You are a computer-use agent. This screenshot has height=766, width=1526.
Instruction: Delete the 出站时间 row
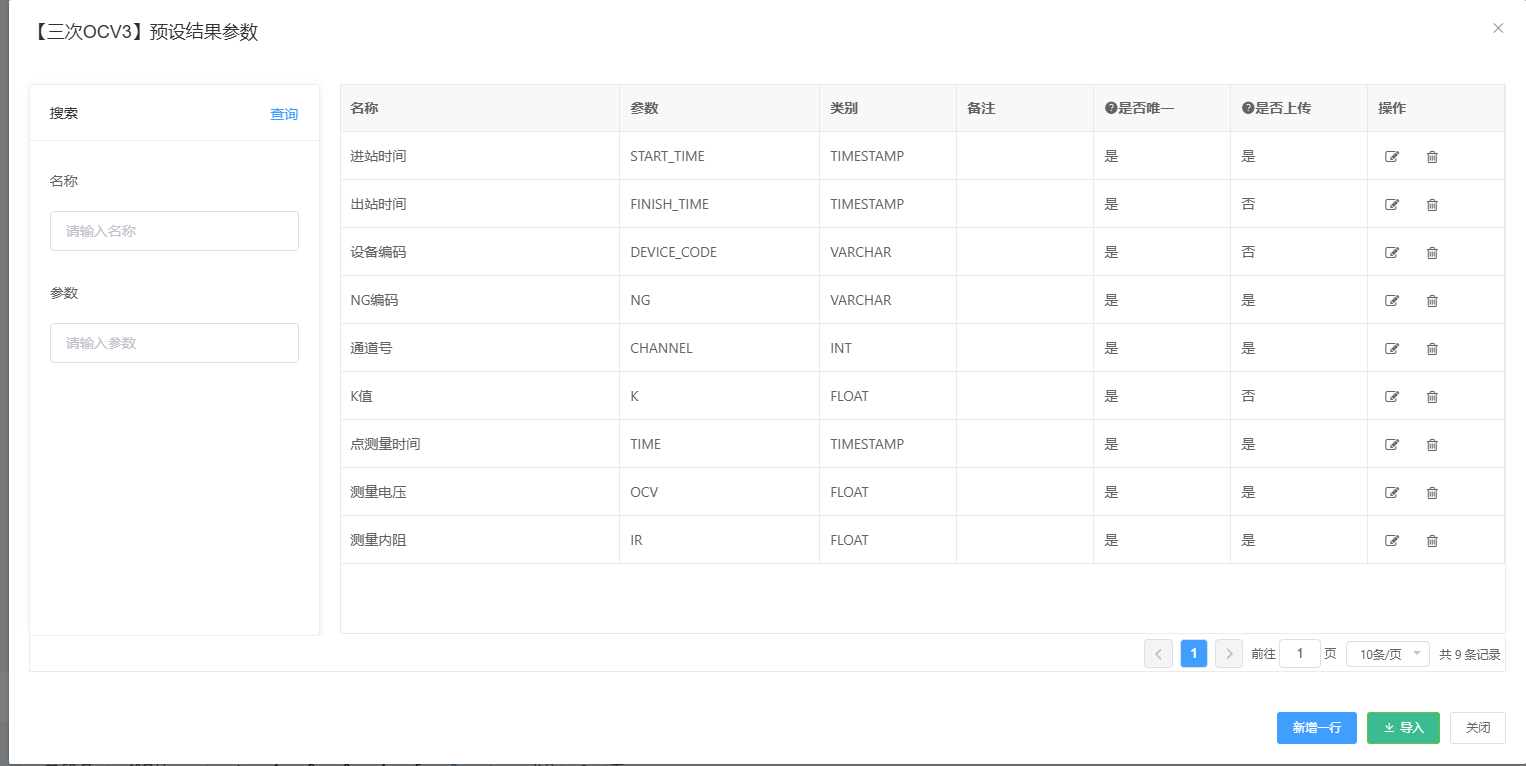[x=1432, y=205]
